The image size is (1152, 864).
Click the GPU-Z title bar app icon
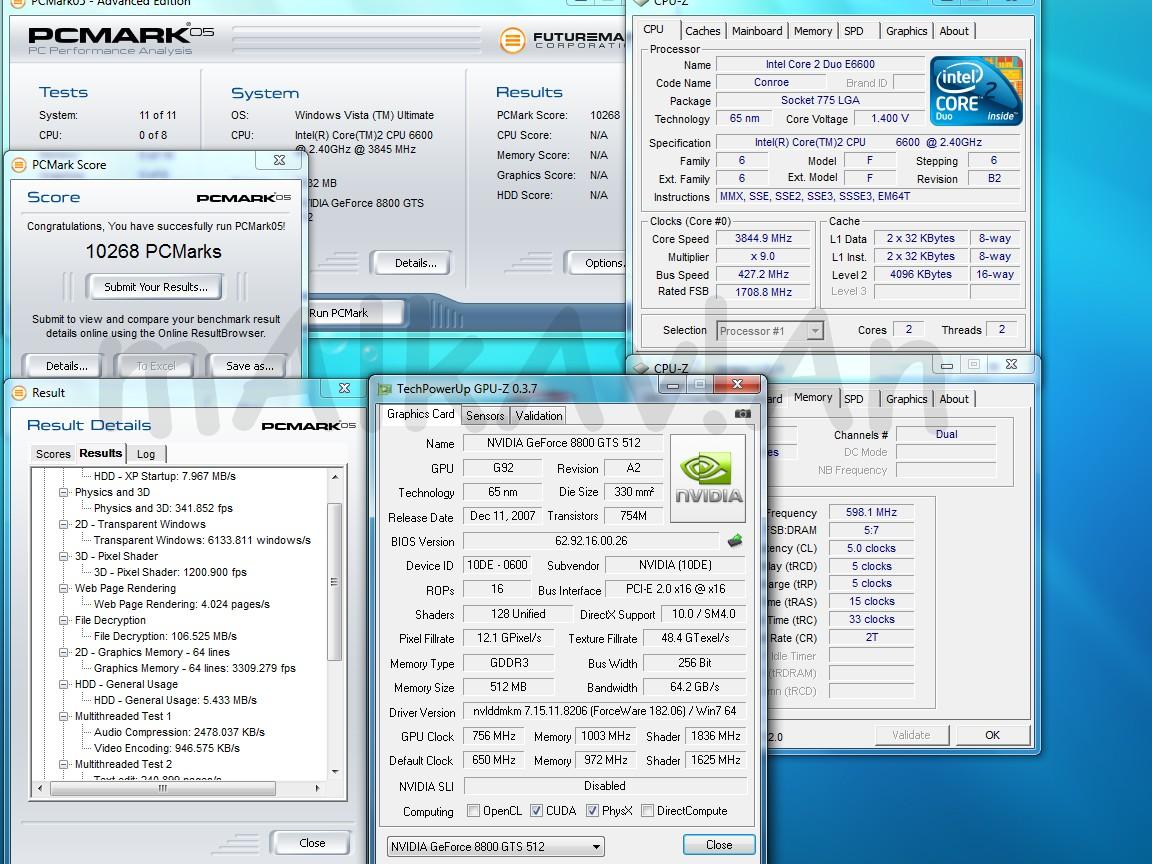[384, 389]
